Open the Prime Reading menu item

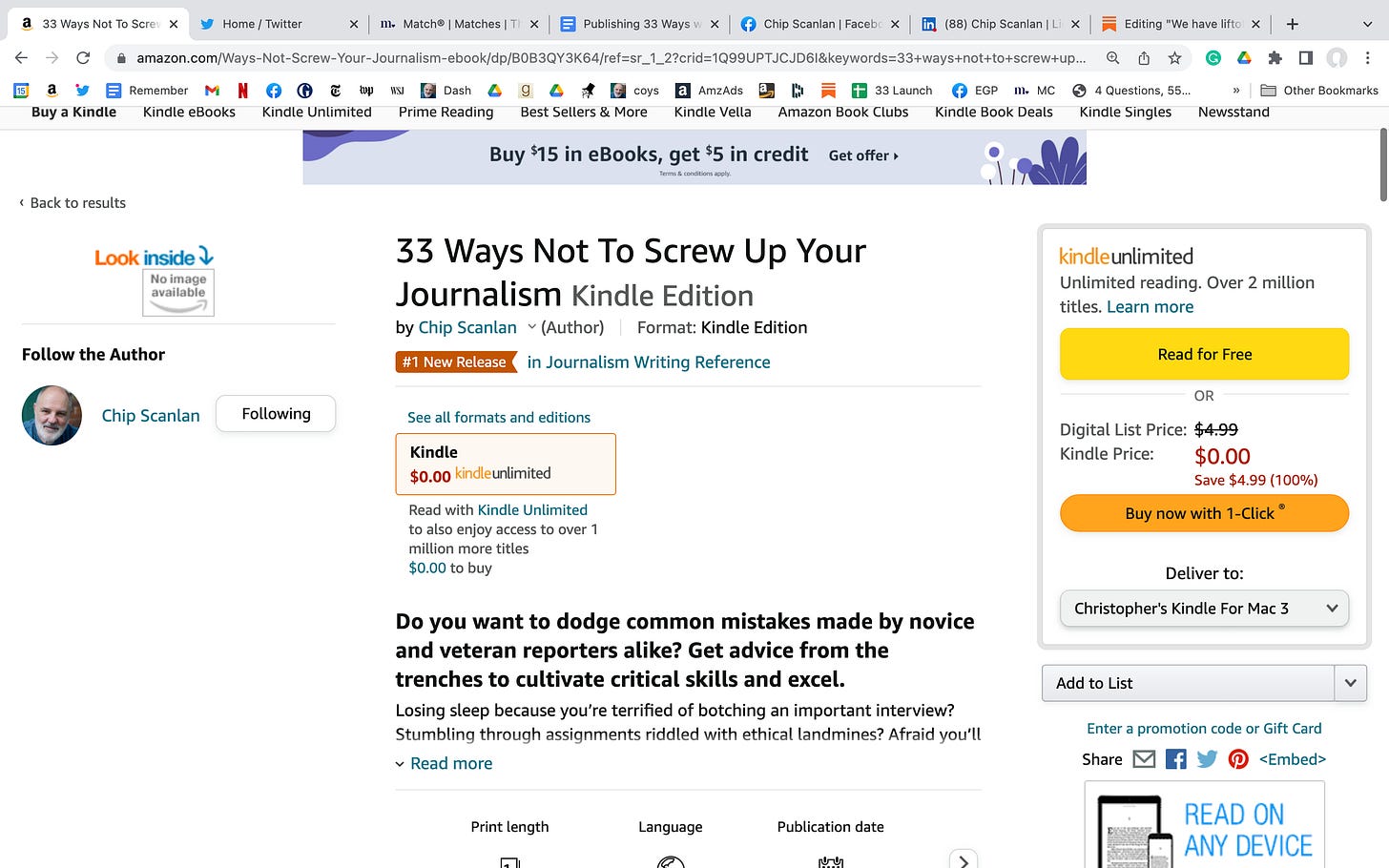[446, 112]
